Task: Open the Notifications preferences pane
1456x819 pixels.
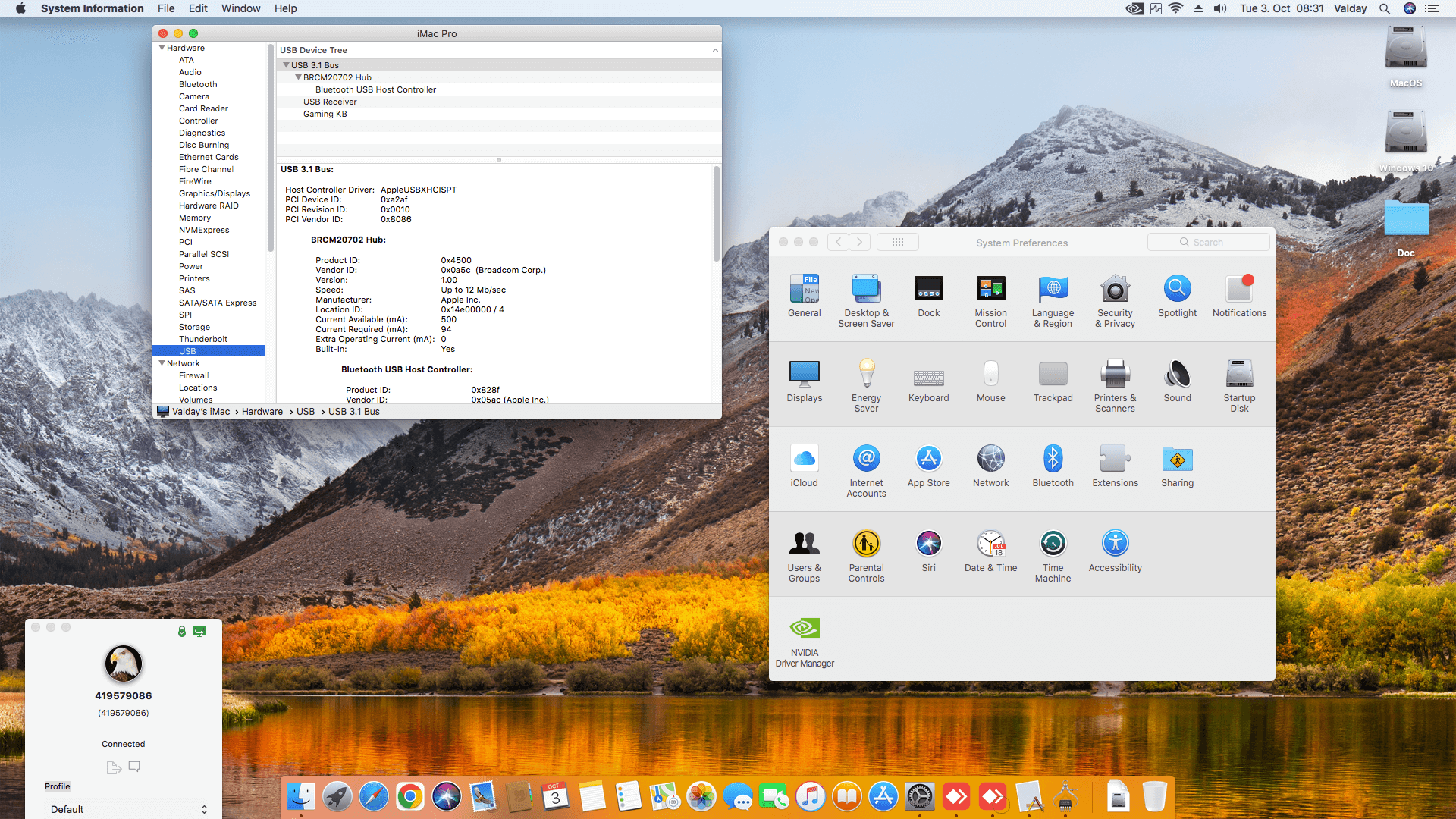Action: pos(1239,296)
